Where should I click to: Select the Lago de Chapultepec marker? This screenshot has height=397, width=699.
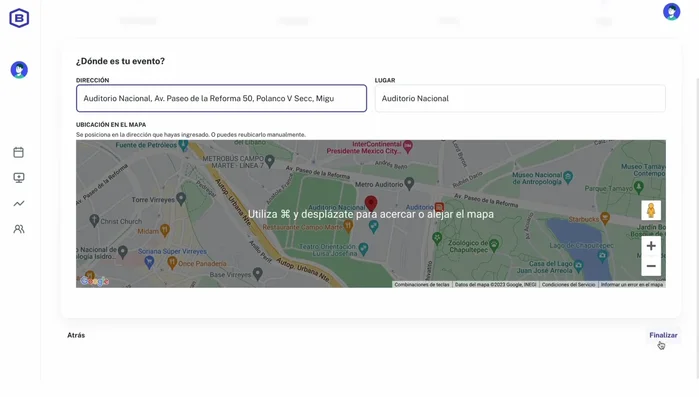click(603, 255)
